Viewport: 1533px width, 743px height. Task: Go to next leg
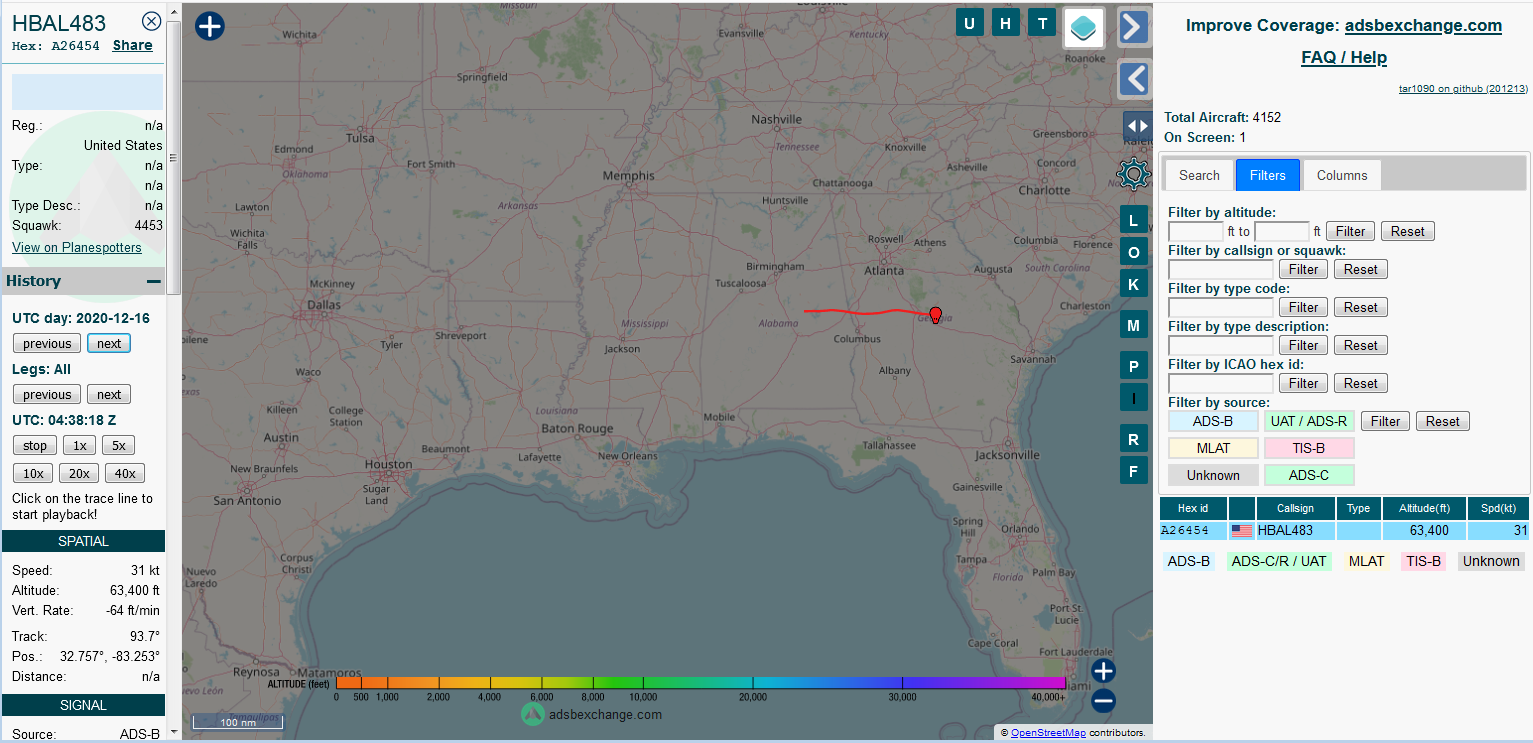(x=109, y=394)
